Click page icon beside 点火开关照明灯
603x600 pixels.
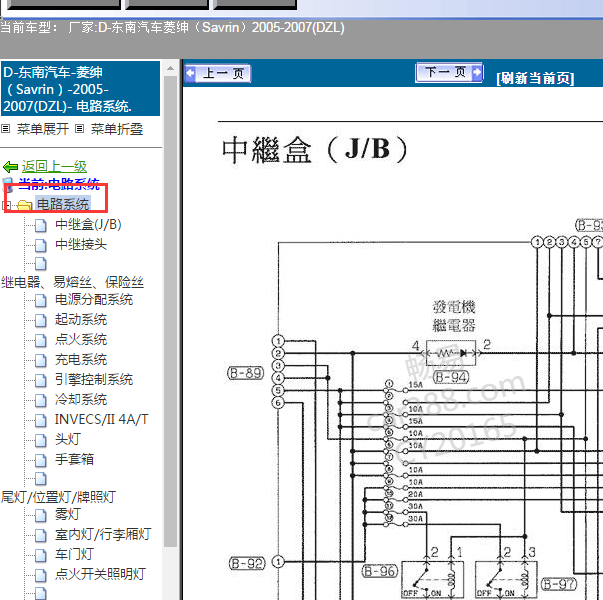pos(41,575)
